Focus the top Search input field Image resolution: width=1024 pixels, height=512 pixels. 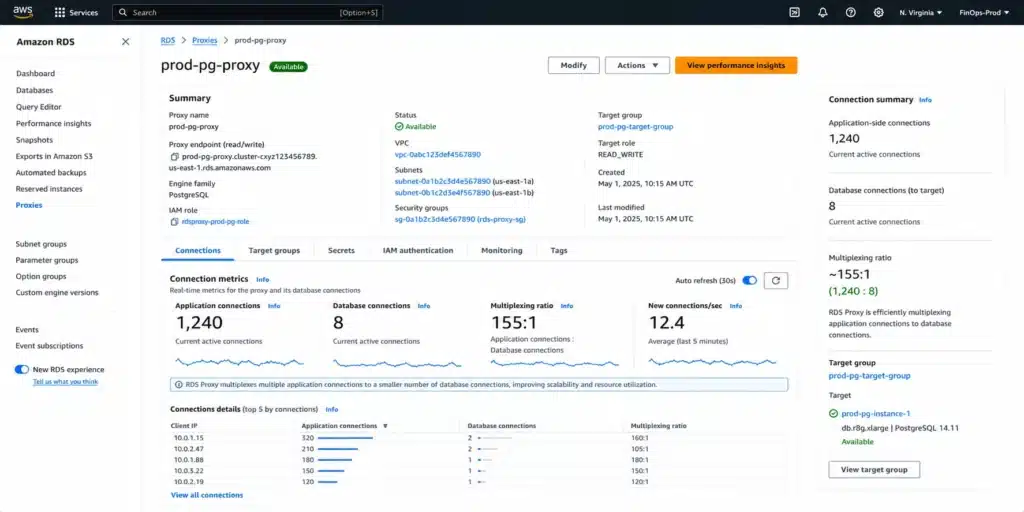(x=248, y=12)
